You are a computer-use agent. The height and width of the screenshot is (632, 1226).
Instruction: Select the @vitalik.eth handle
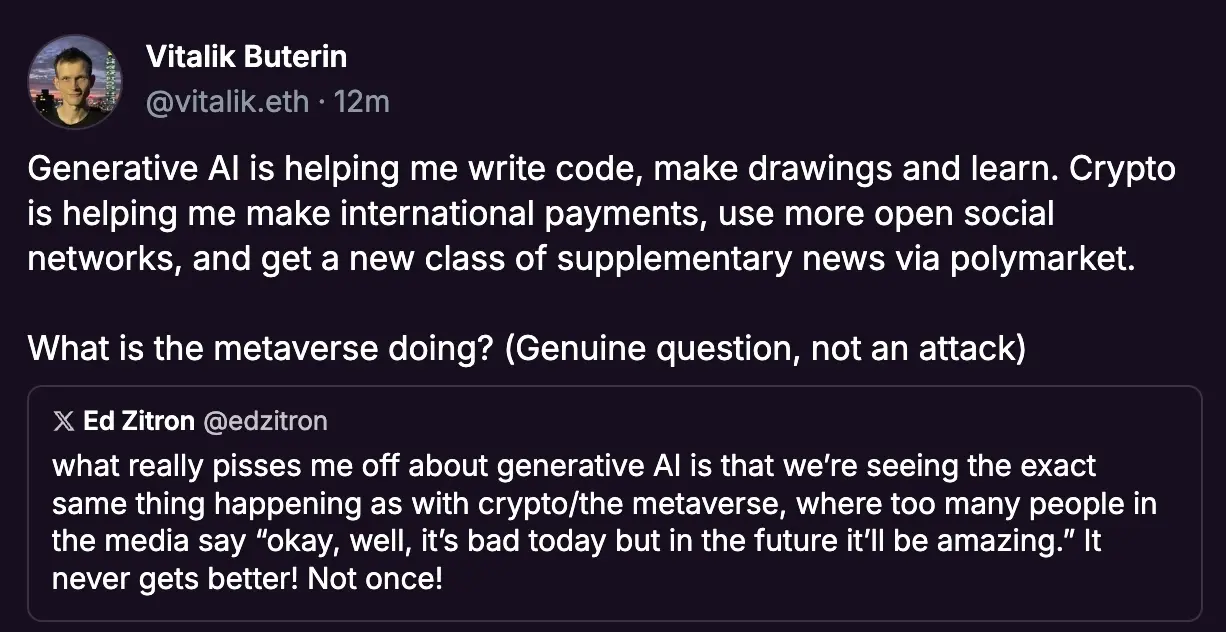(228, 101)
